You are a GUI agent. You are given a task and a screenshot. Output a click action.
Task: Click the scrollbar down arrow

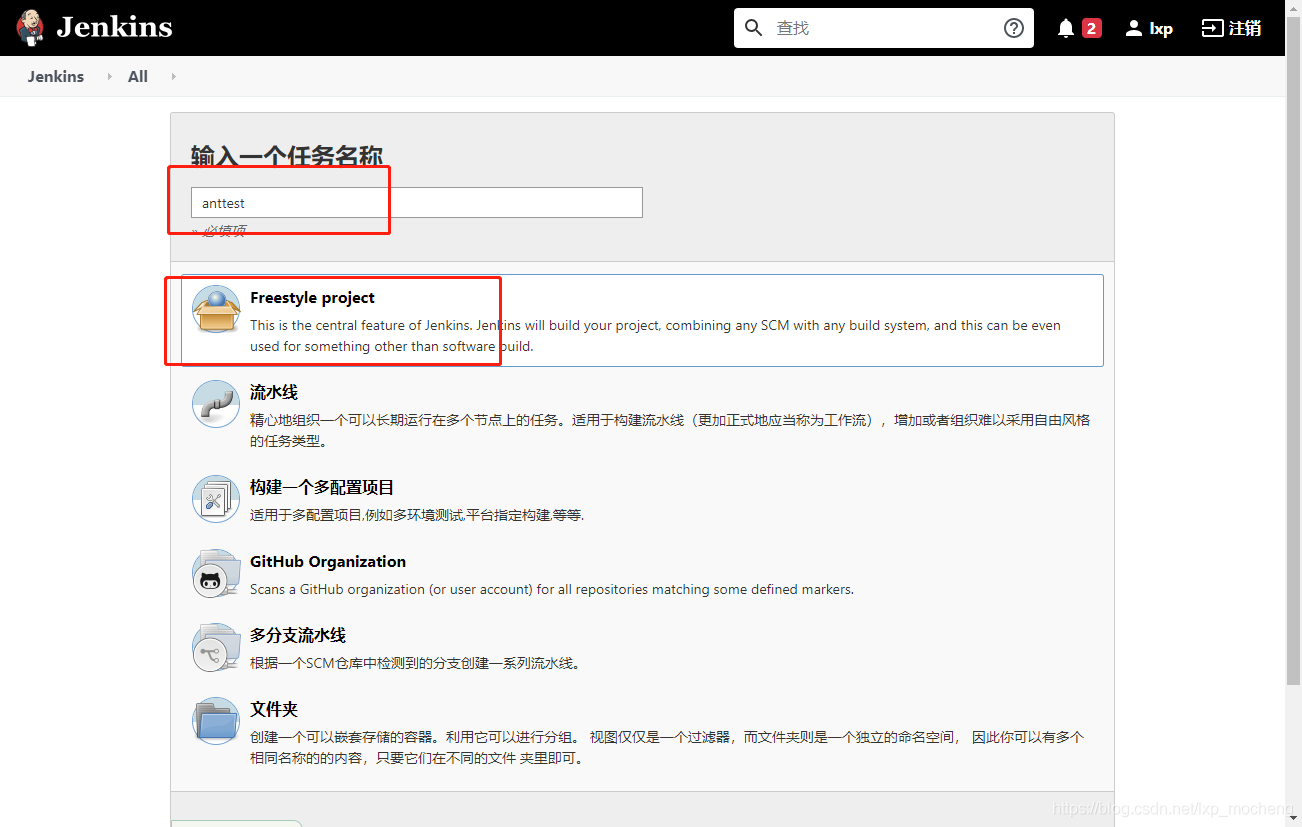click(x=1293, y=819)
